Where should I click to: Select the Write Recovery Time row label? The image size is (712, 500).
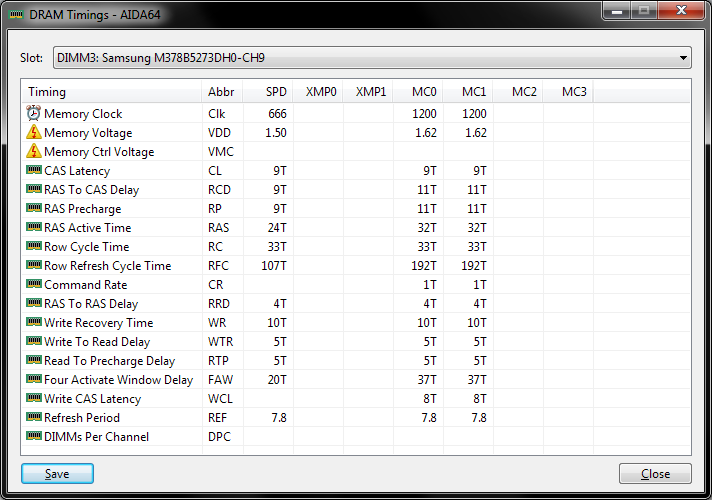point(99,323)
